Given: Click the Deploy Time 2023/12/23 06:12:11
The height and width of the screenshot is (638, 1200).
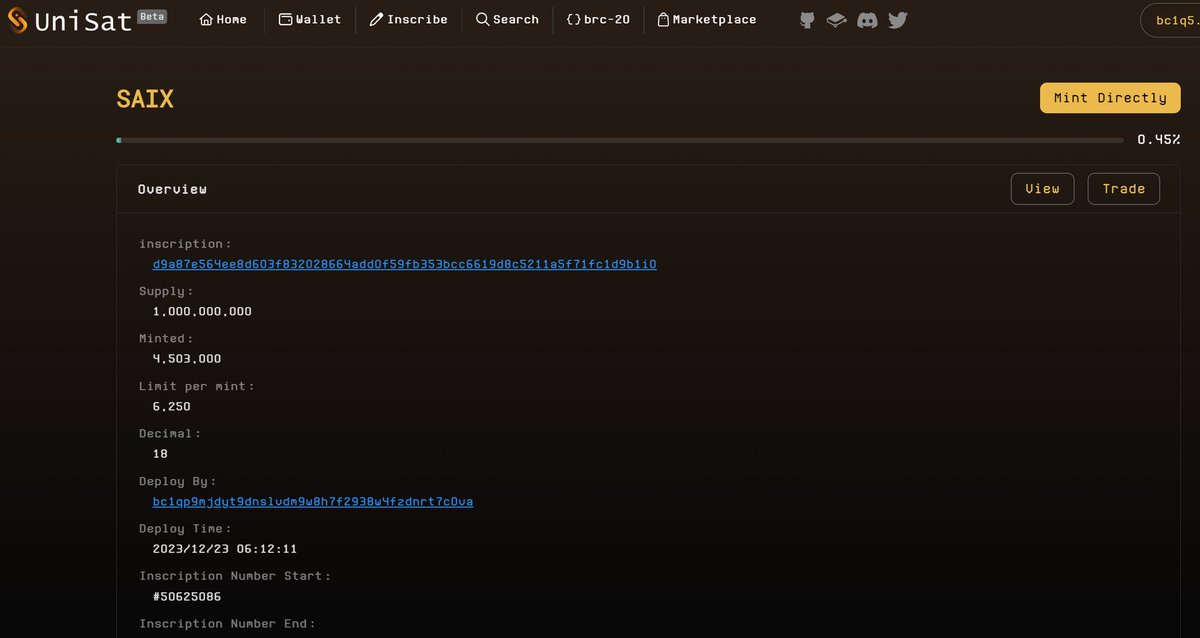Looking at the screenshot, I should [225, 549].
